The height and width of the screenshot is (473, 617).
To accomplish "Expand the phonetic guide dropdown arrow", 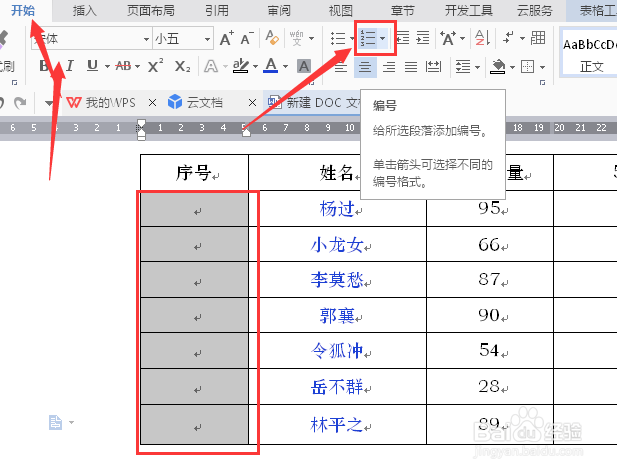I will tap(311, 39).
